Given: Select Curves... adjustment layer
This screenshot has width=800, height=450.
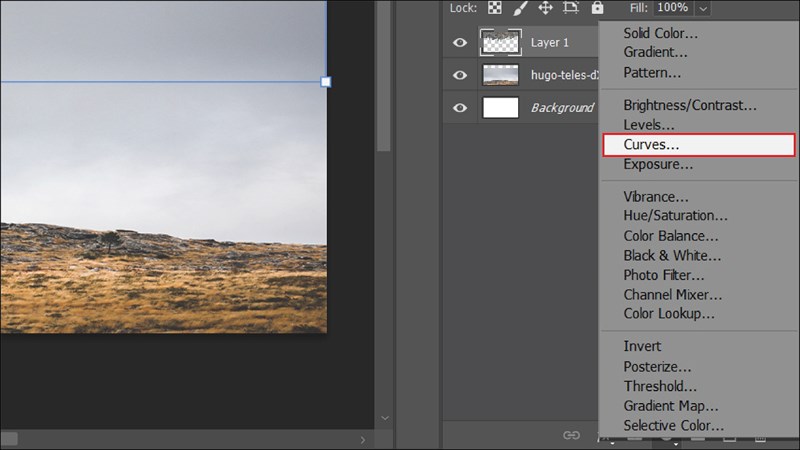Looking at the screenshot, I should click(698, 145).
